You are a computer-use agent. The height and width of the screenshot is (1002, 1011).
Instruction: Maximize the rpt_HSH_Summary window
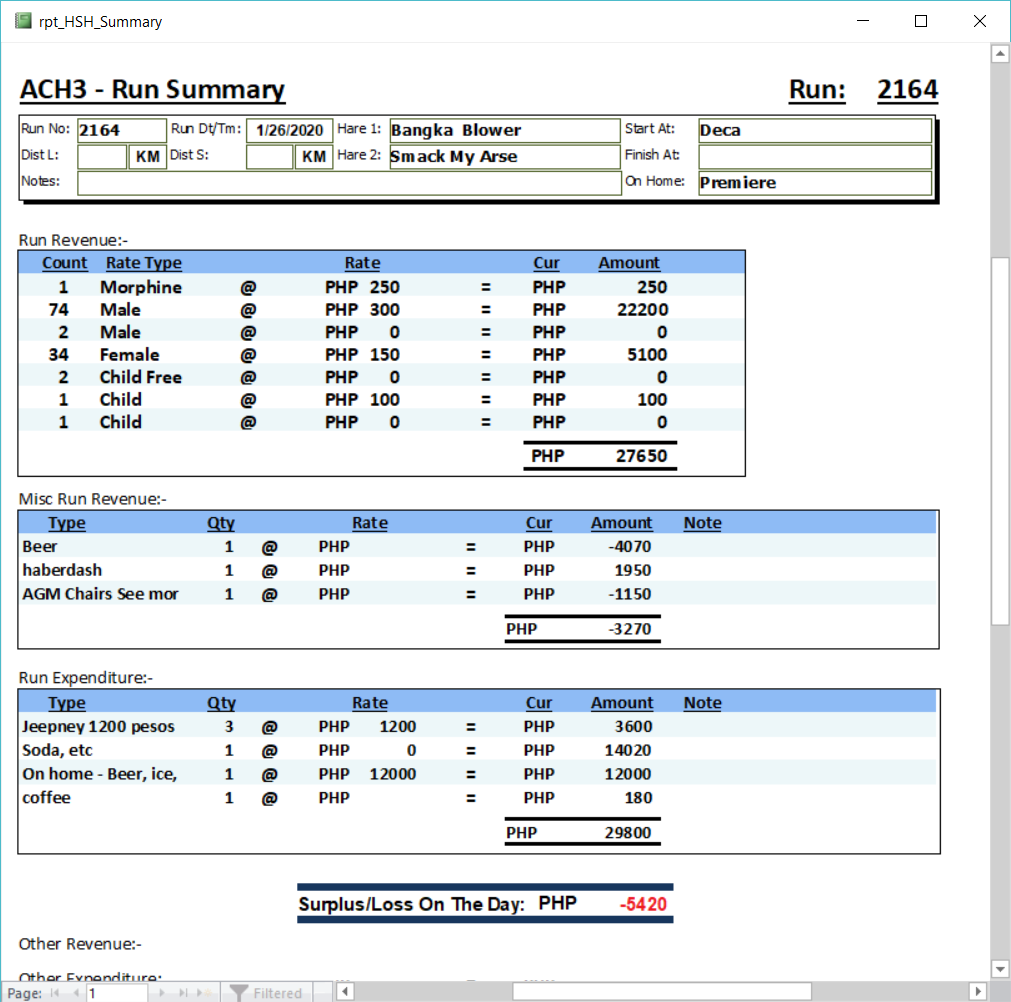[921, 21]
